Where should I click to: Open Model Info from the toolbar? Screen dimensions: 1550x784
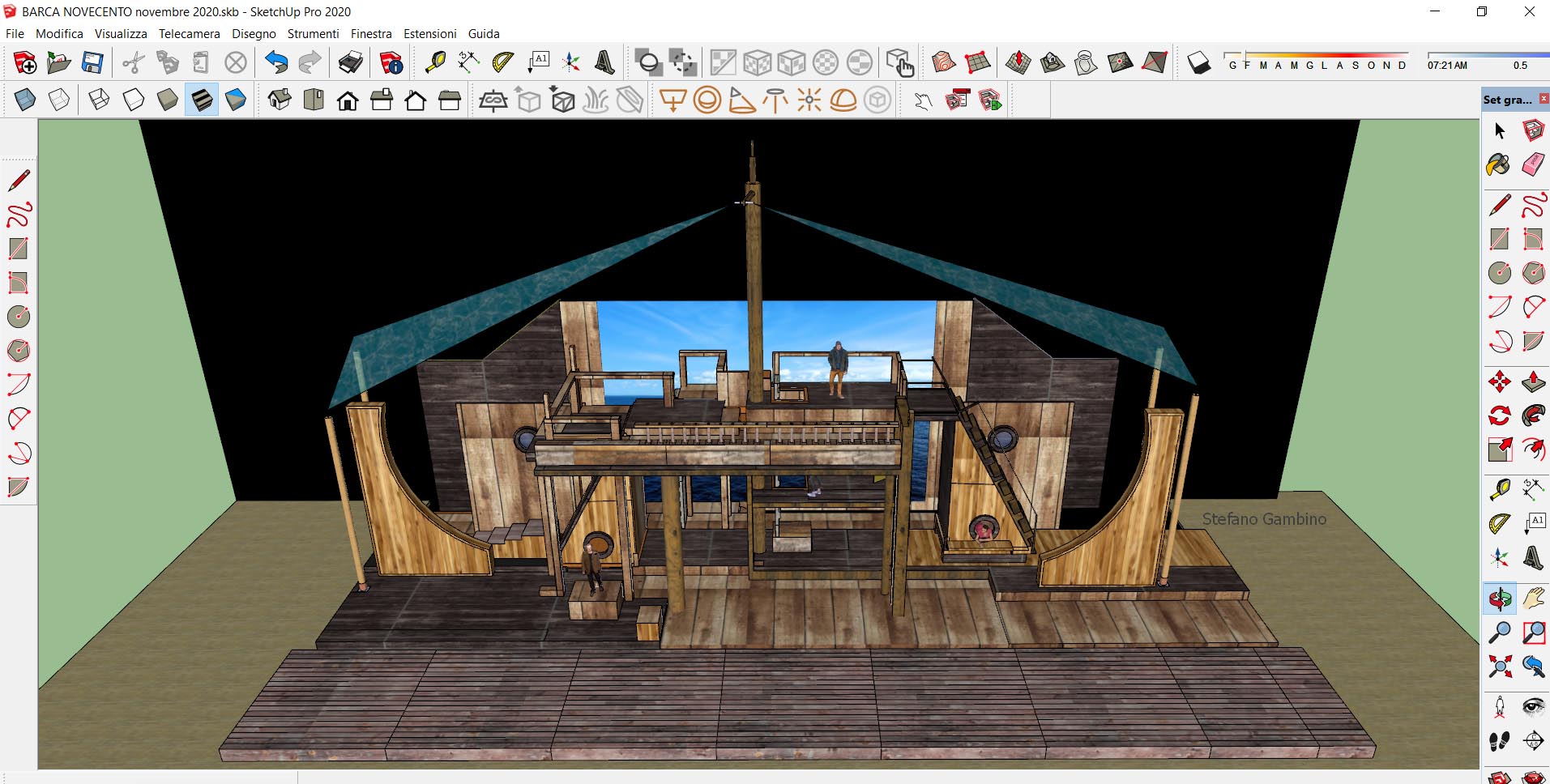click(x=391, y=62)
